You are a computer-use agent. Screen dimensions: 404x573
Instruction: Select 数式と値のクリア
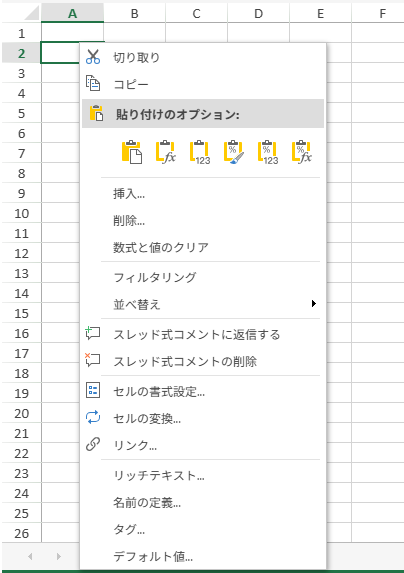pos(203,247)
